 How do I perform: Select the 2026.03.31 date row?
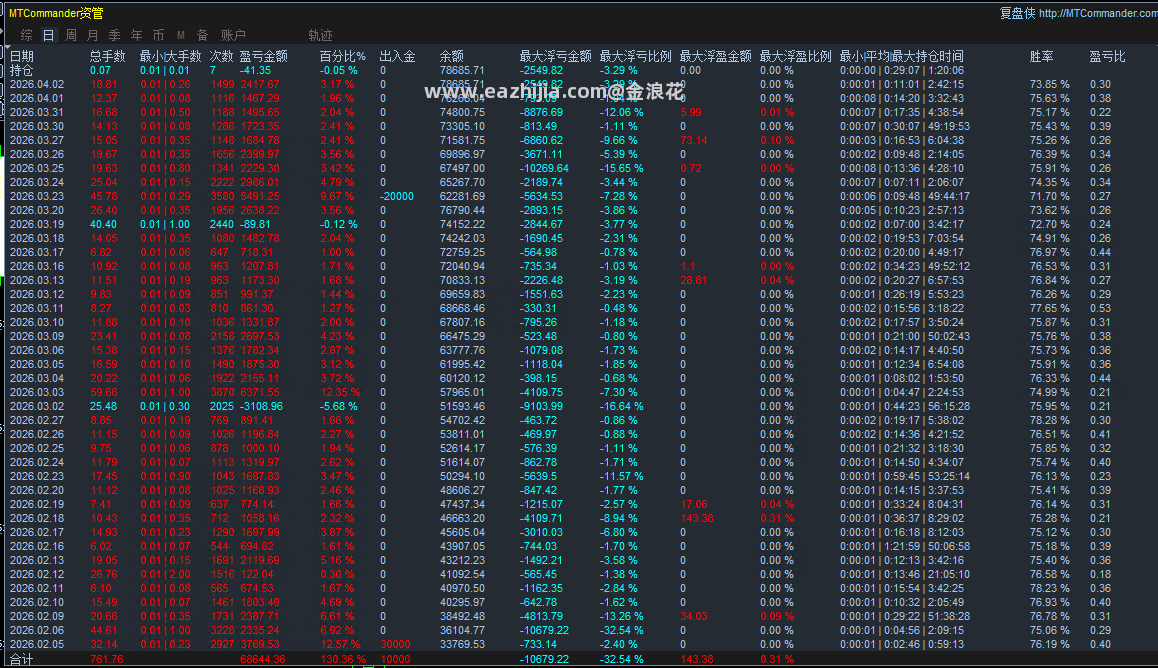[579, 112]
